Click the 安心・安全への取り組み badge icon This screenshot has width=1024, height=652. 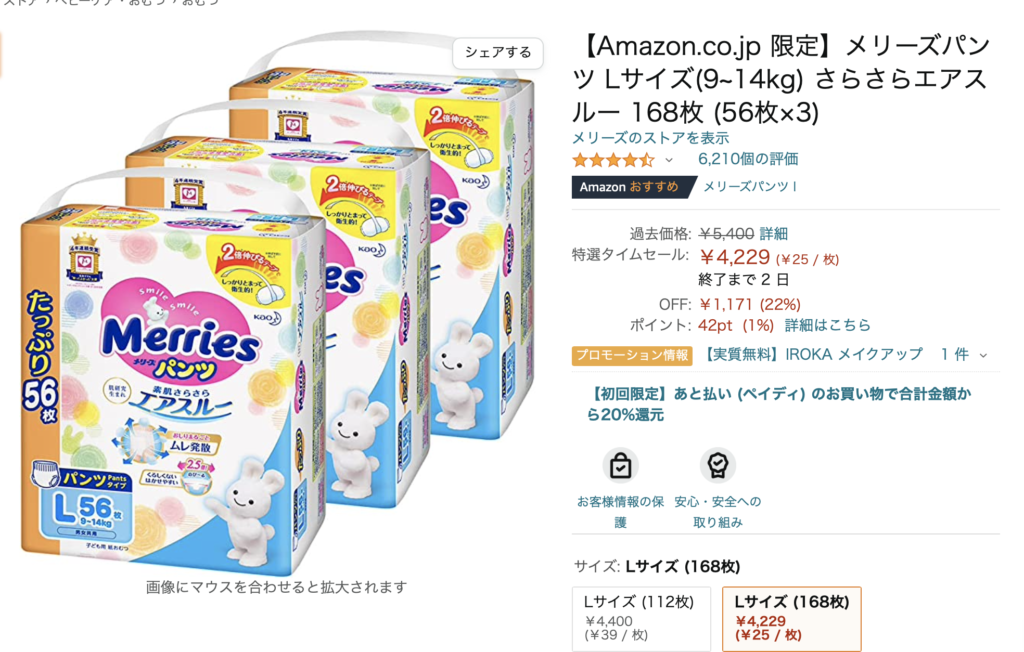point(718,466)
